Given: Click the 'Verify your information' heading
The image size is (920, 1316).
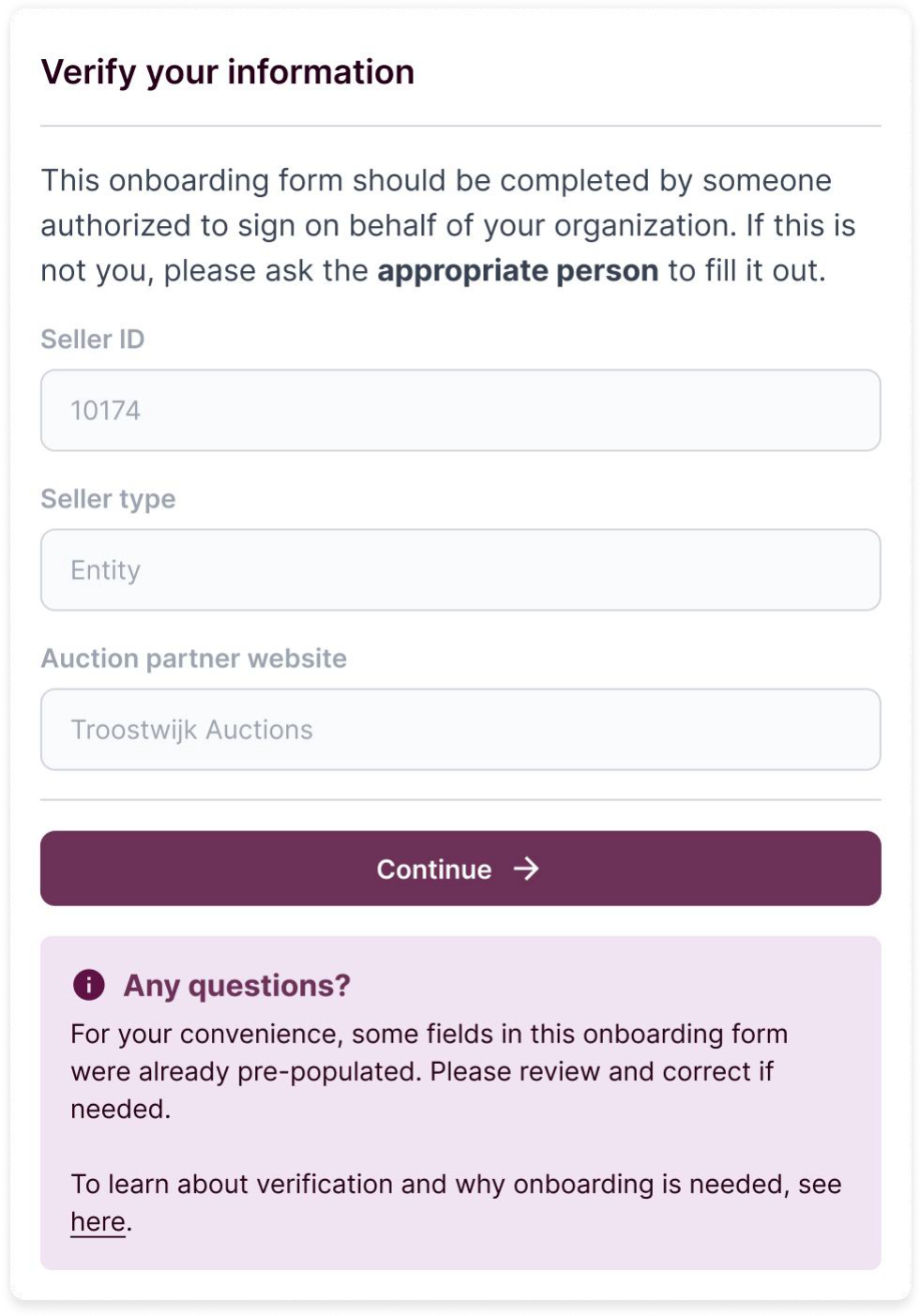Looking at the screenshot, I should pyautogui.click(x=227, y=72).
